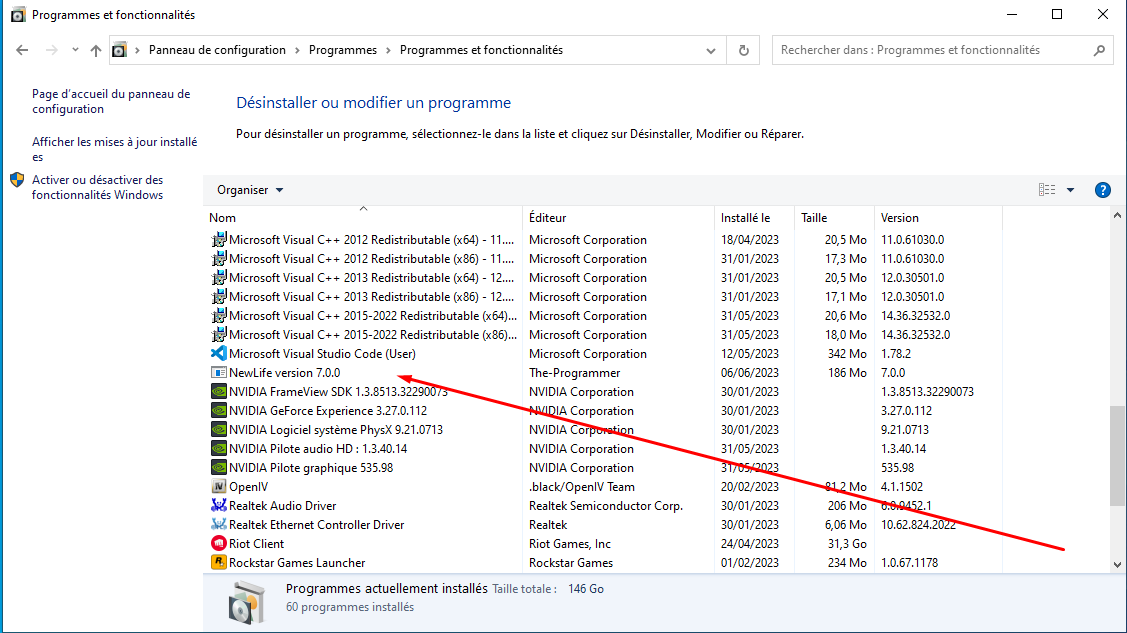Open Panneau de configuration breadcrumb
Screen dimensions: 1127x633
217,50
